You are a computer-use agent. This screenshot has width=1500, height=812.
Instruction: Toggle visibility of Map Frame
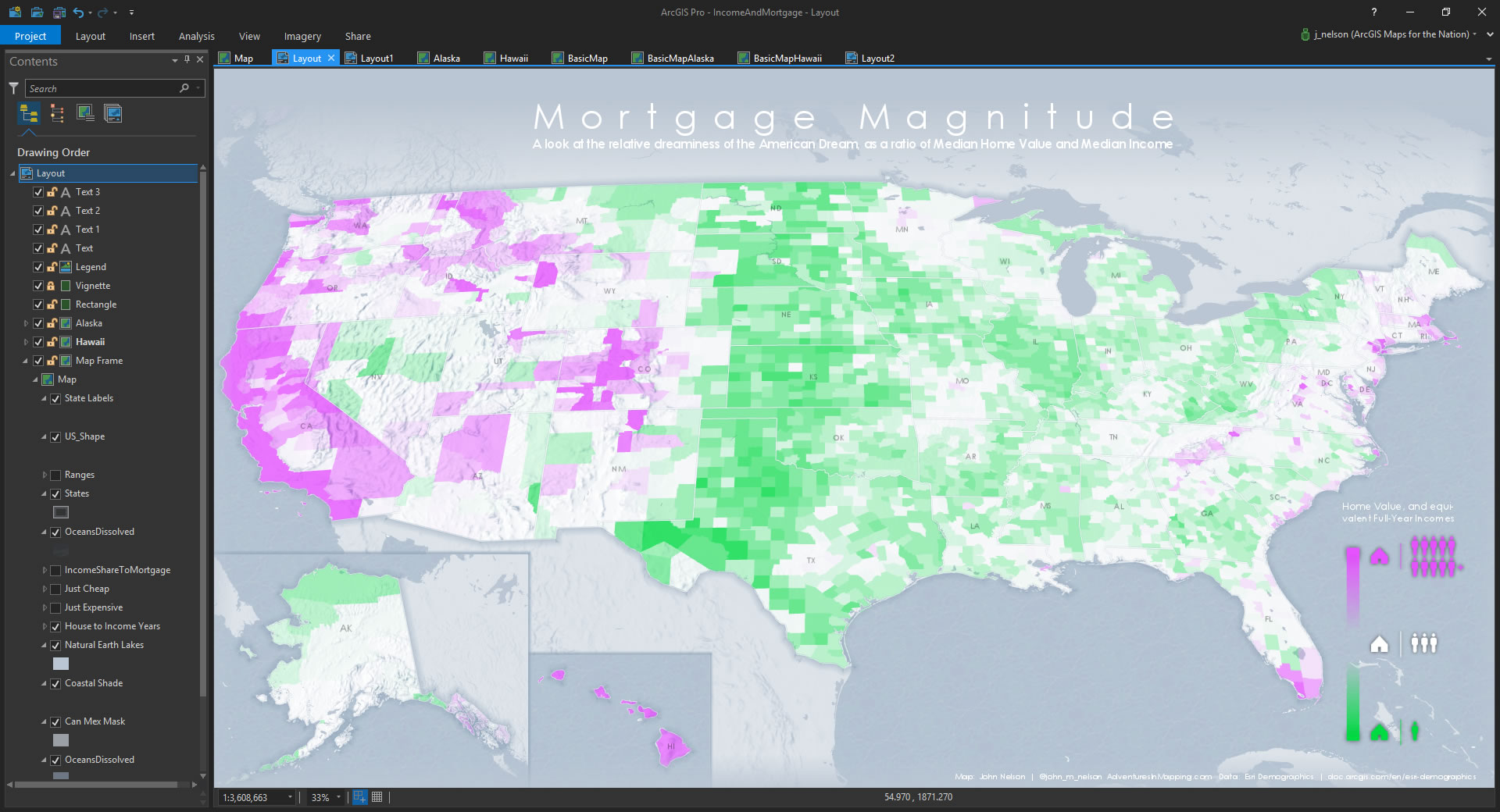pos(38,361)
